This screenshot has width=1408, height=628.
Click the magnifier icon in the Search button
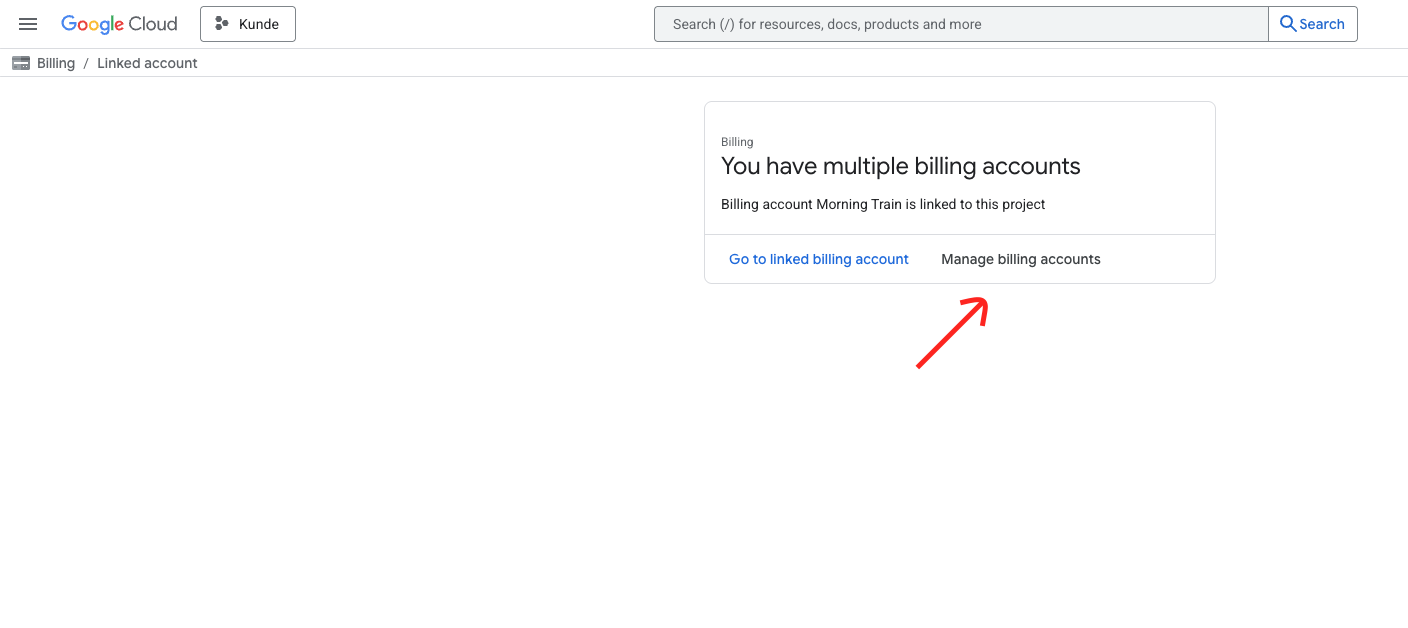[1288, 23]
